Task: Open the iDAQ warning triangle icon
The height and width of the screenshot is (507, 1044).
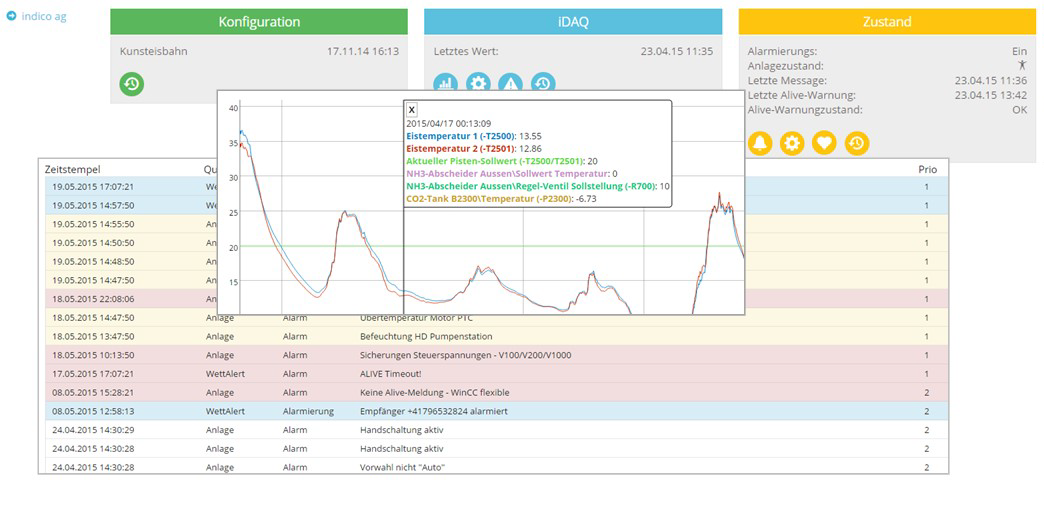Action: (511, 83)
